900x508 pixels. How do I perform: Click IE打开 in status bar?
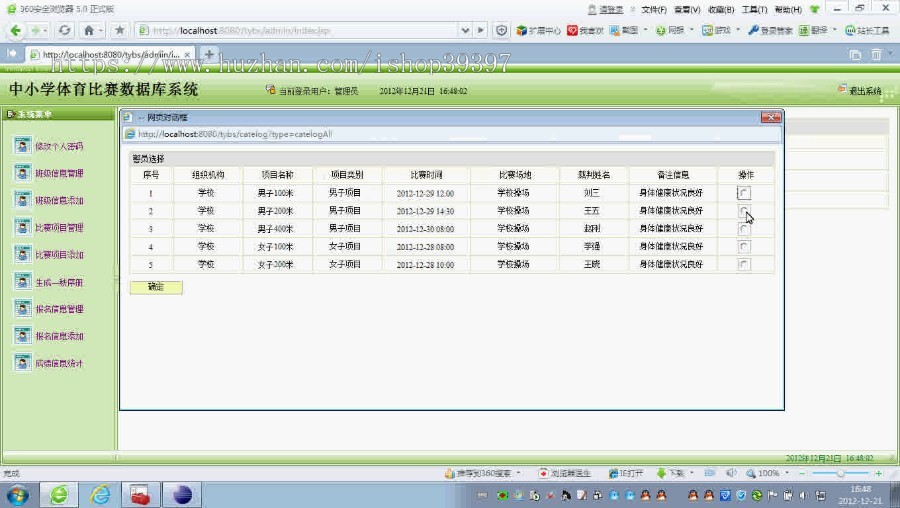tap(626, 473)
